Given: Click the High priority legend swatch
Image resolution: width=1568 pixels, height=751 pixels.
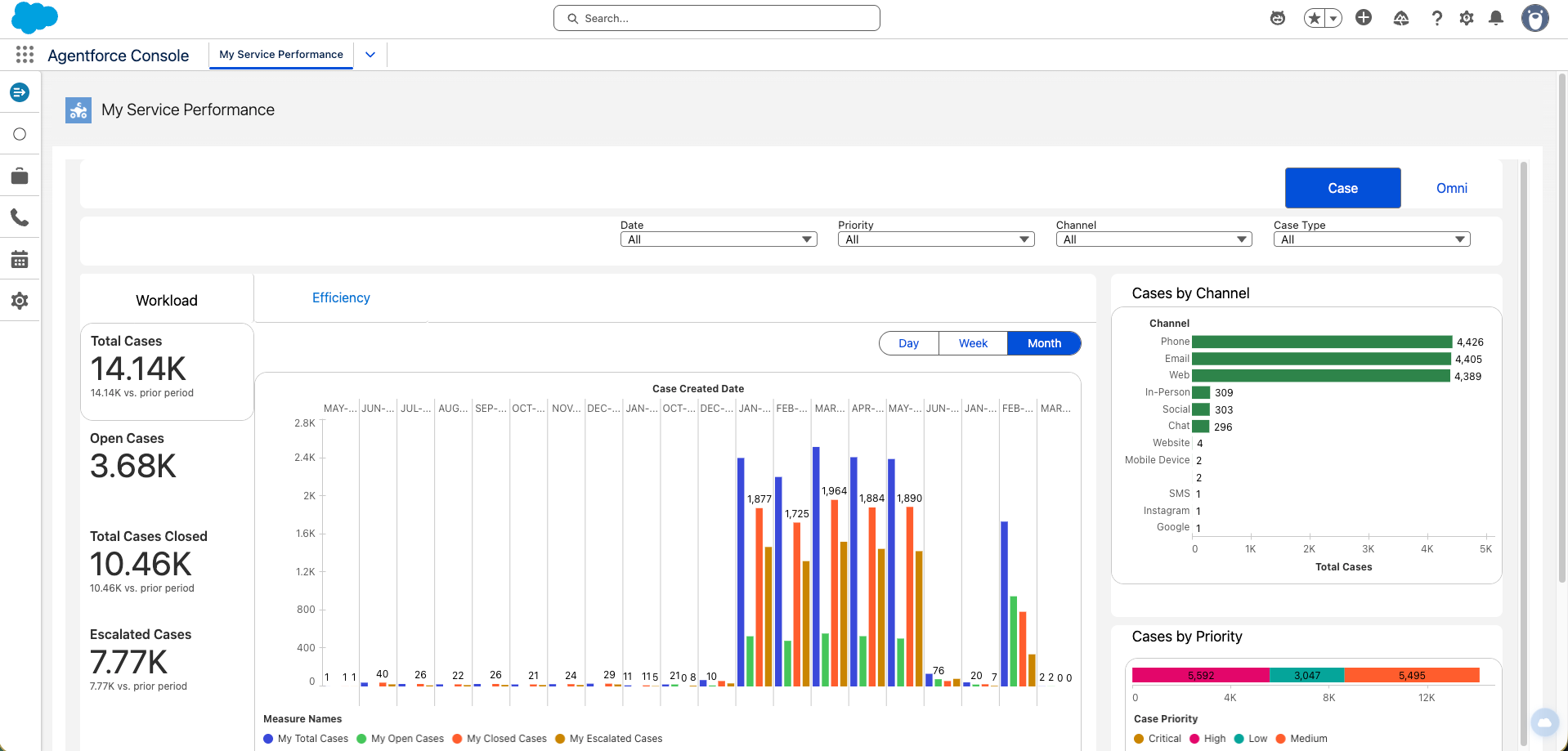Looking at the screenshot, I should coord(1194,739).
